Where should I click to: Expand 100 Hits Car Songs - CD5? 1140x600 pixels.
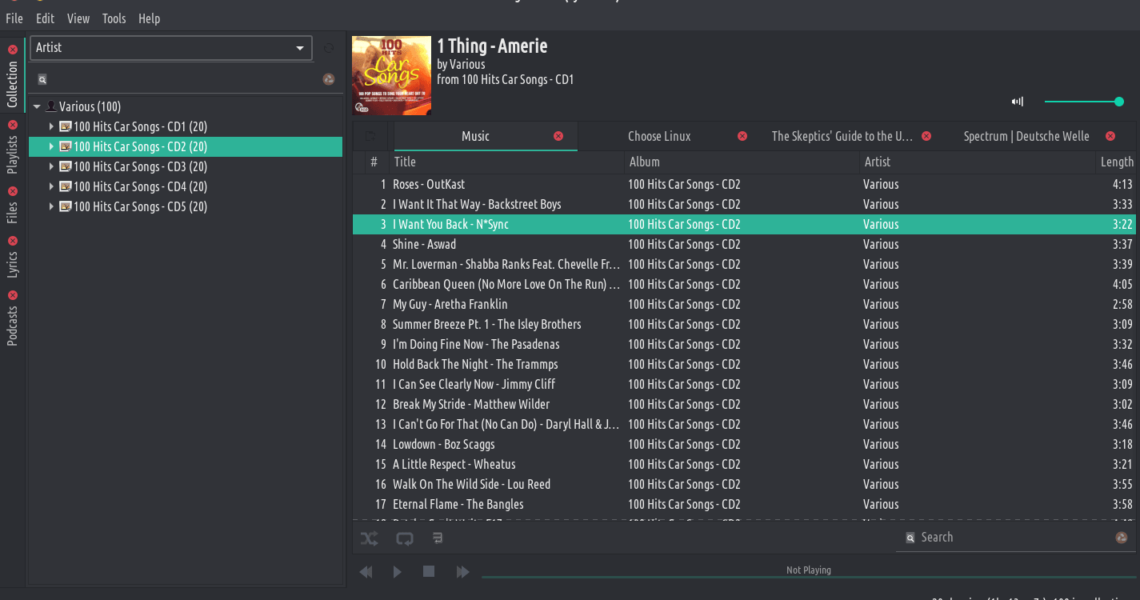click(52, 207)
